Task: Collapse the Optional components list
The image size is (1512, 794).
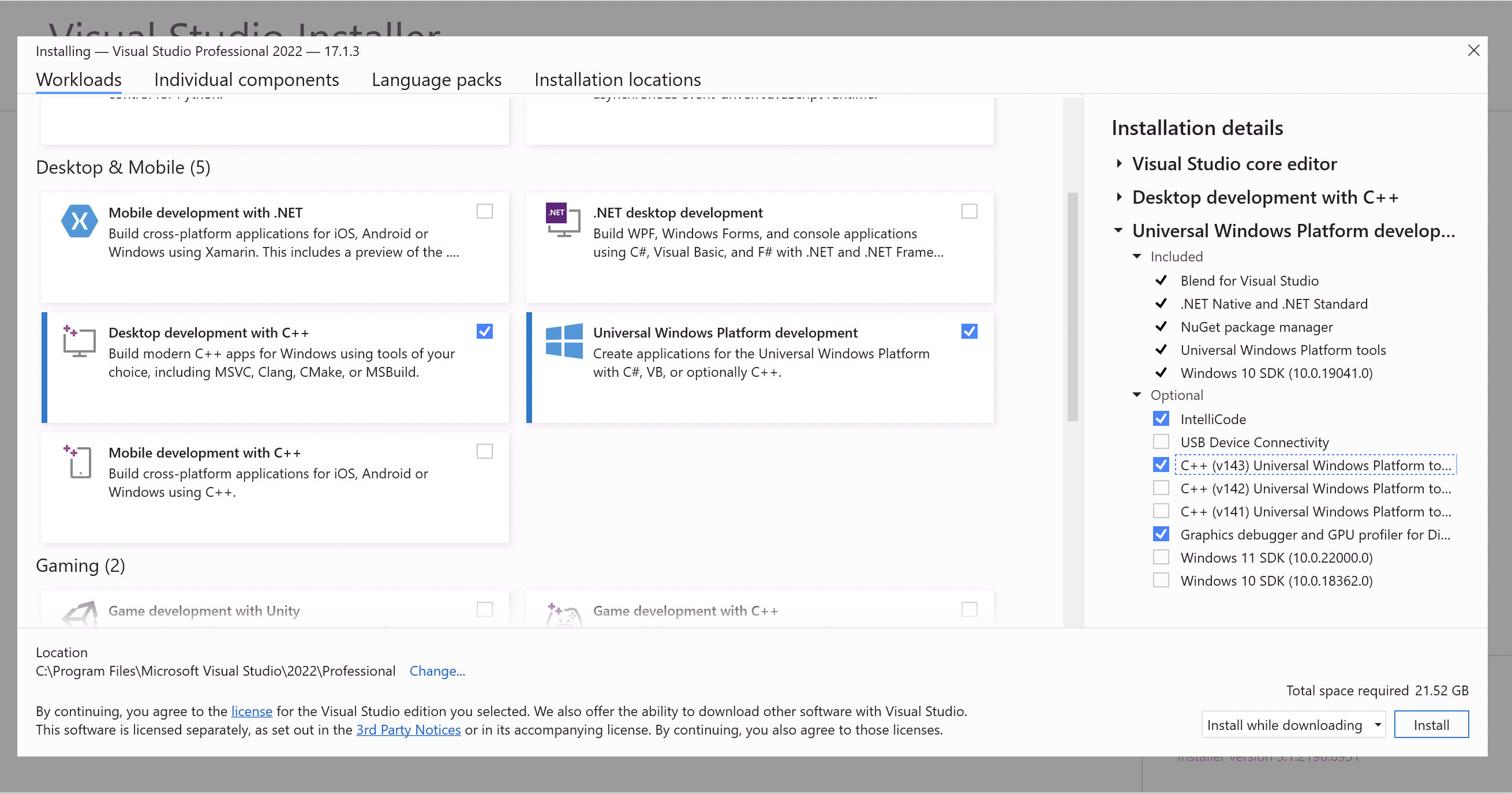Action: 1137,395
